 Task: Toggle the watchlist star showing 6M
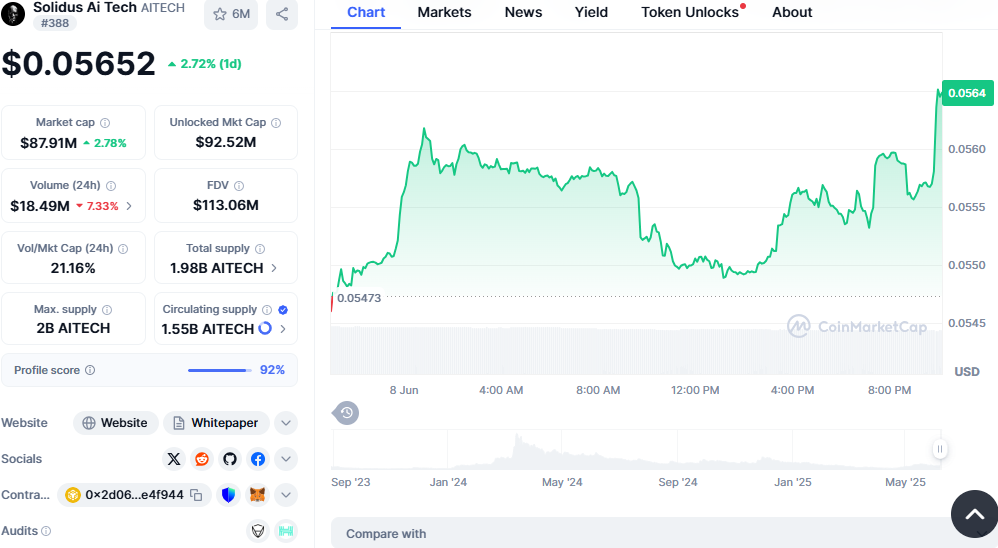click(230, 14)
